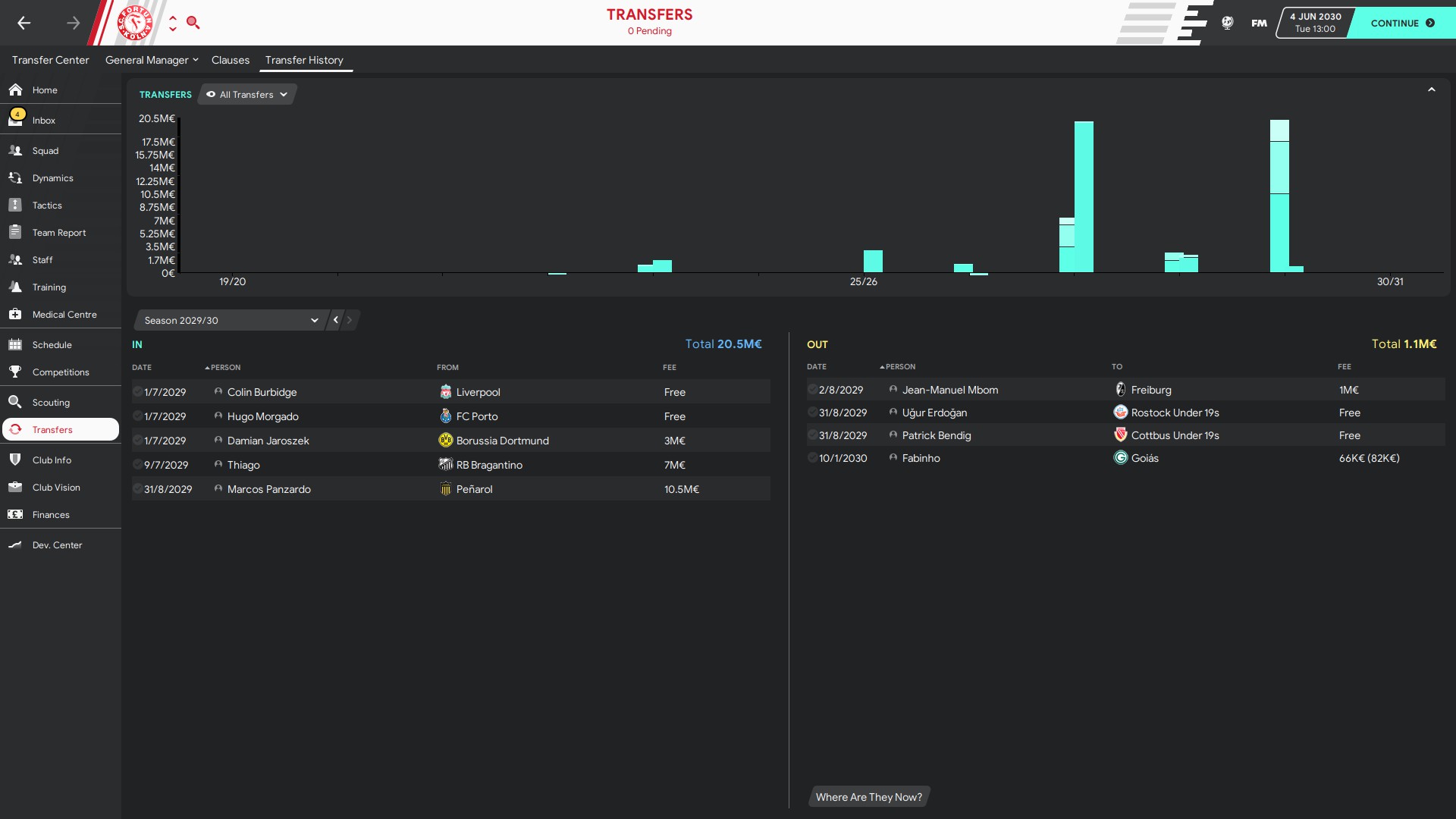Open the All Transfers filter dropdown
Image resolution: width=1456 pixels, height=819 pixels.
[247, 95]
